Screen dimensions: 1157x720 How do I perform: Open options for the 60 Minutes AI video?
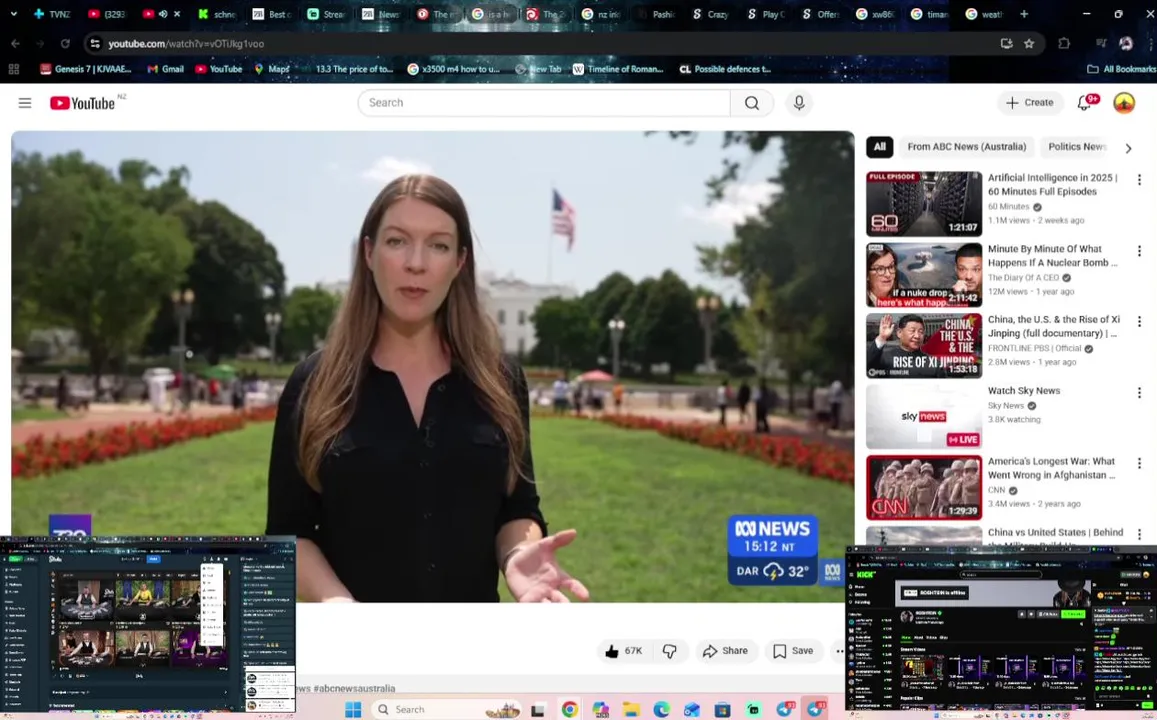[x=1139, y=179]
